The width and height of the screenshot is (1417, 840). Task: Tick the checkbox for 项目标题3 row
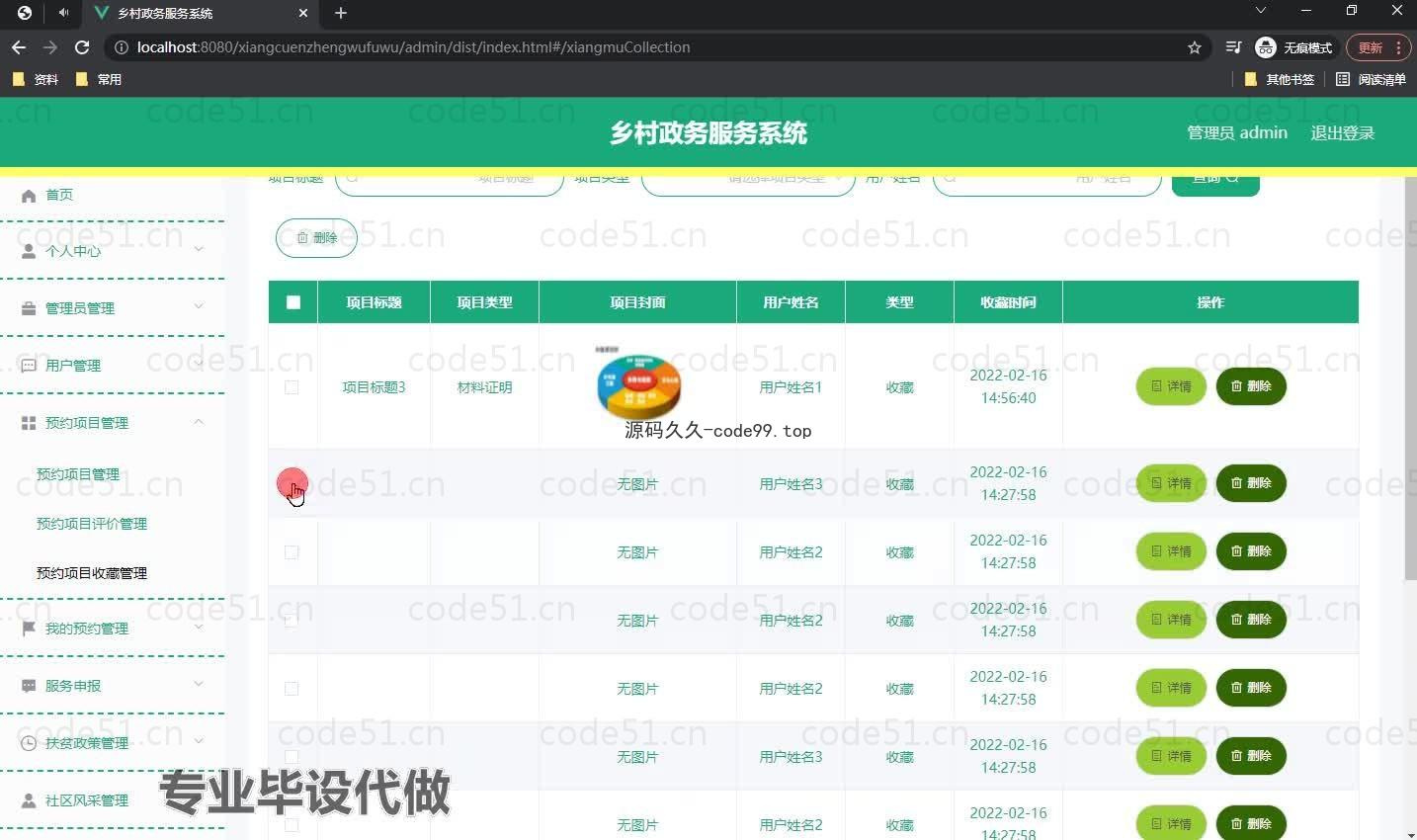pyautogui.click(x=292, y=387)
